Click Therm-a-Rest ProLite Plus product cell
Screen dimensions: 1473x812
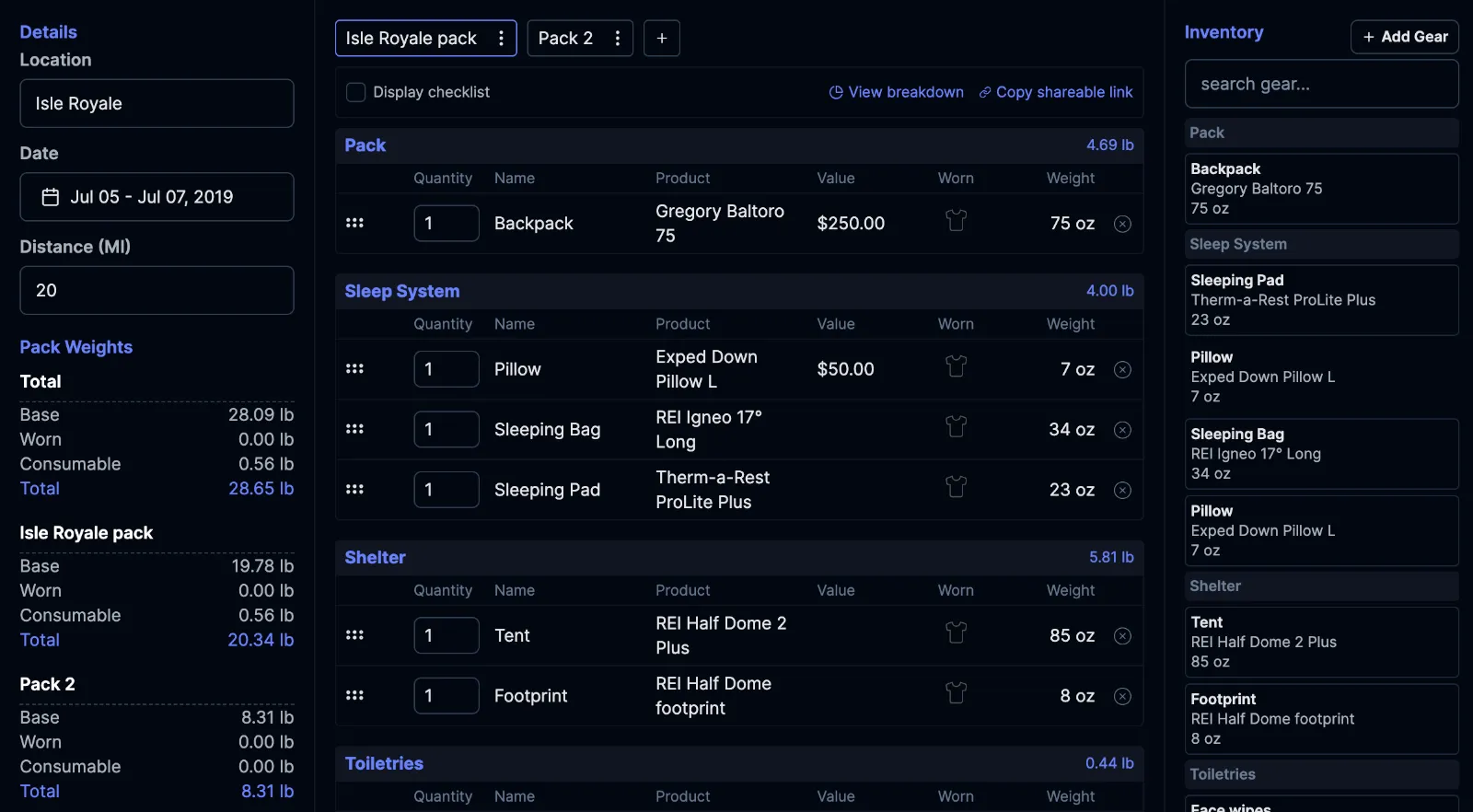713,490
